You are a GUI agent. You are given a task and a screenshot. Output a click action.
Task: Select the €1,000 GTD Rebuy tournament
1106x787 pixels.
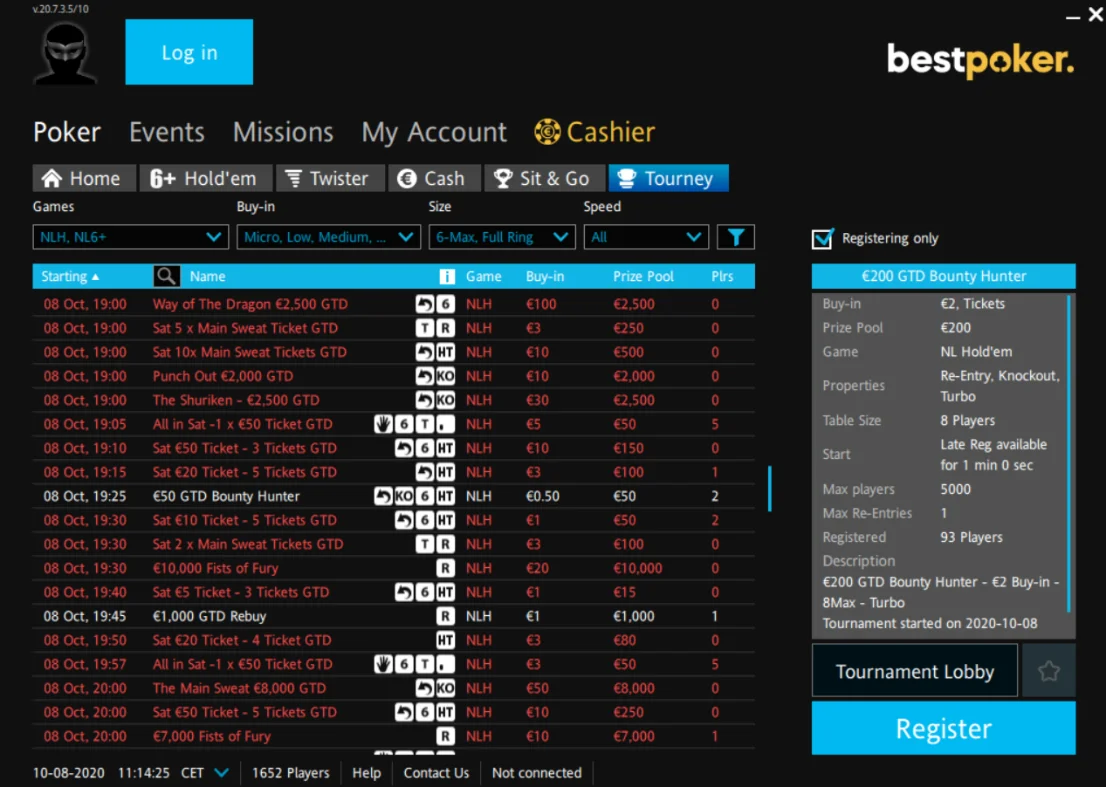(x=394, y=616)
